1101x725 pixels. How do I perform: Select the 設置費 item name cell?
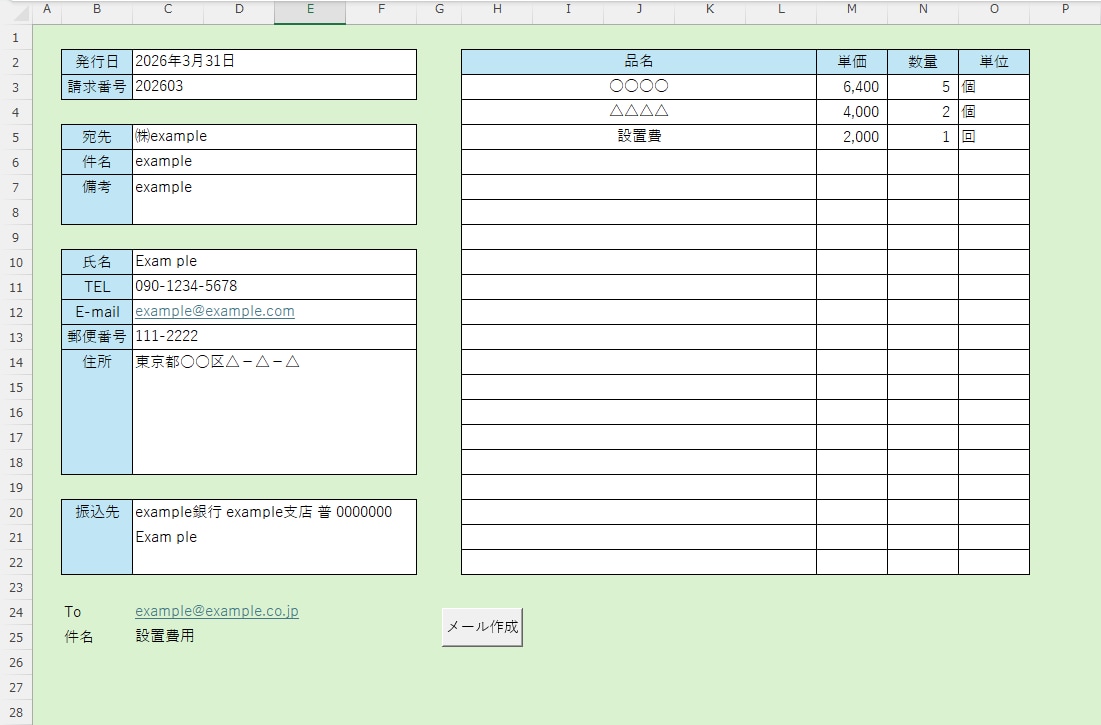tap(639, 137)
